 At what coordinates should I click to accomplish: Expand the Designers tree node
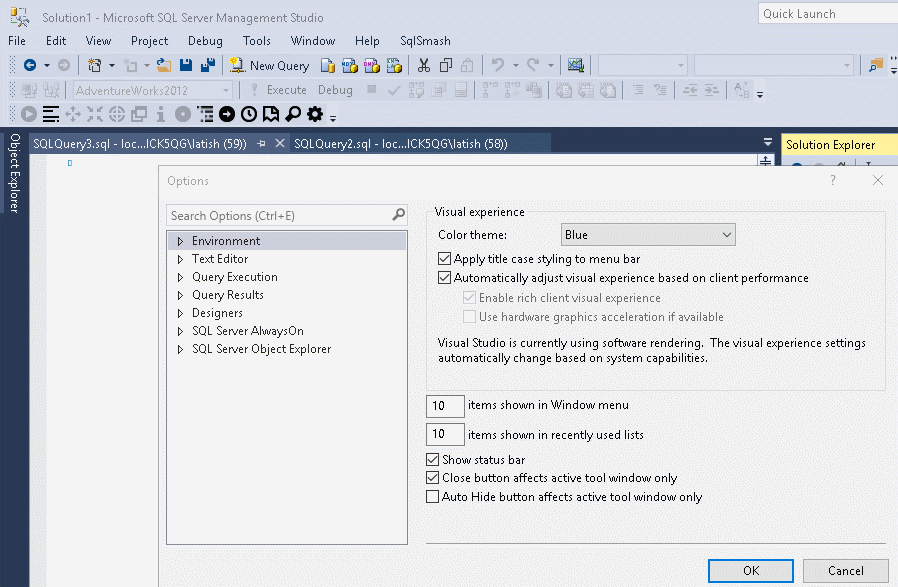[x=180, y=313]
